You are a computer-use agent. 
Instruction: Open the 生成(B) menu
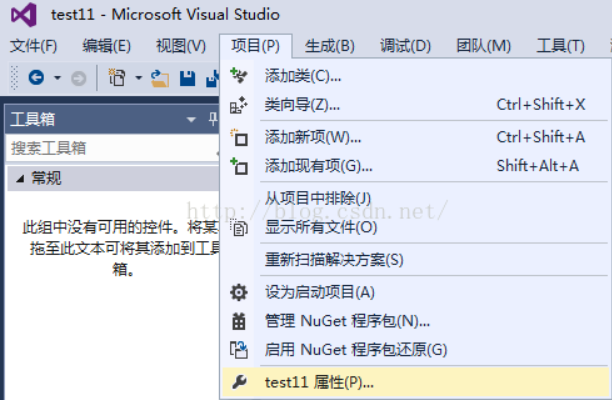click(329, 46)
